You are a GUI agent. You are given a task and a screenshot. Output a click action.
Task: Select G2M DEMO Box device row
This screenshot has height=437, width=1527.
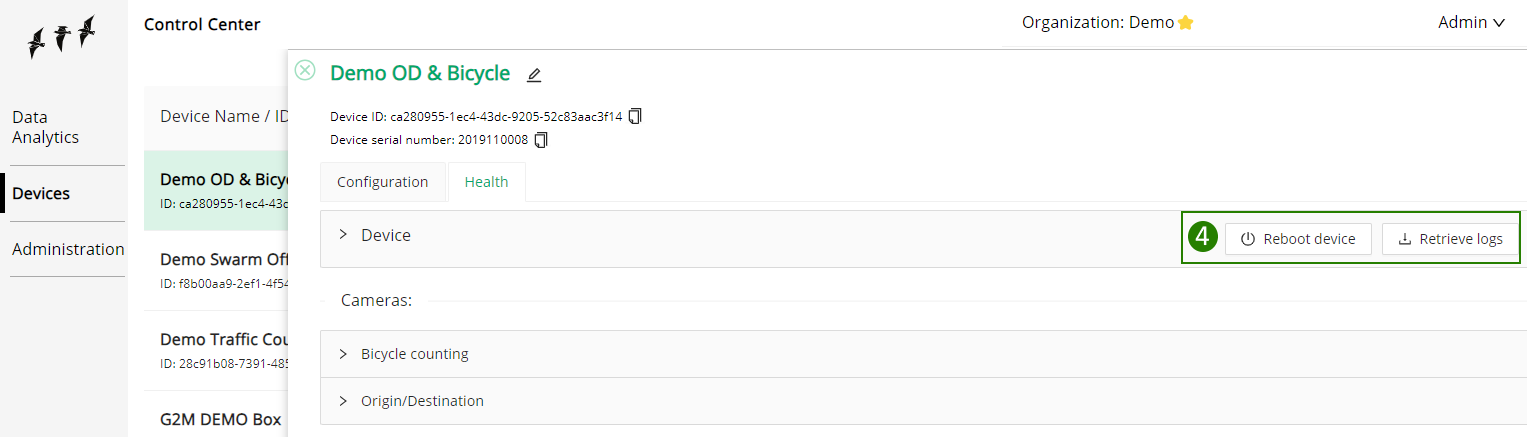click(216, 414)
